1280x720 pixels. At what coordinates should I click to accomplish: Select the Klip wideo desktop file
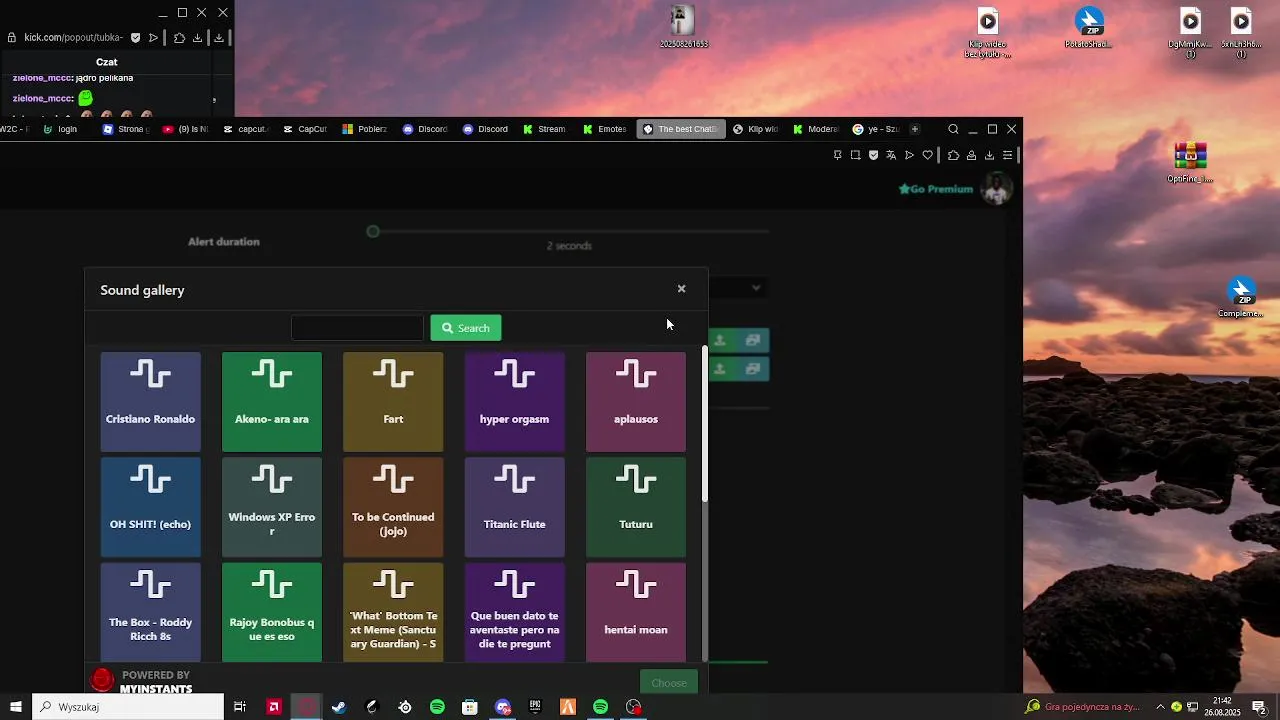coord(988,33)
